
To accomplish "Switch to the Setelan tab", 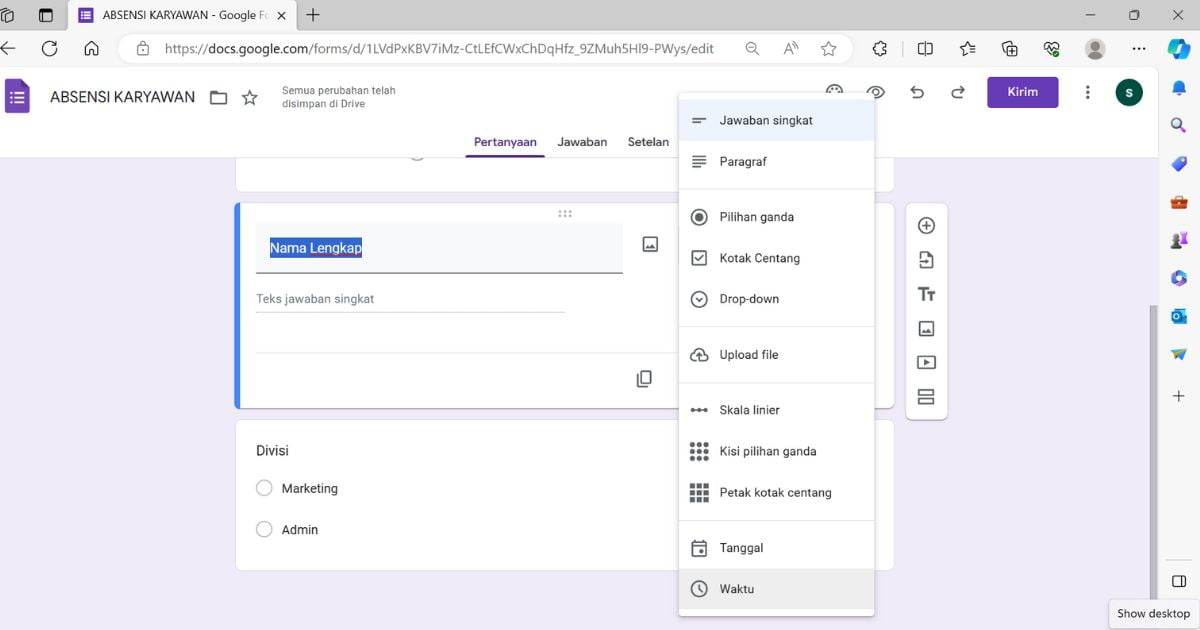I will click(x=648, y=142).
